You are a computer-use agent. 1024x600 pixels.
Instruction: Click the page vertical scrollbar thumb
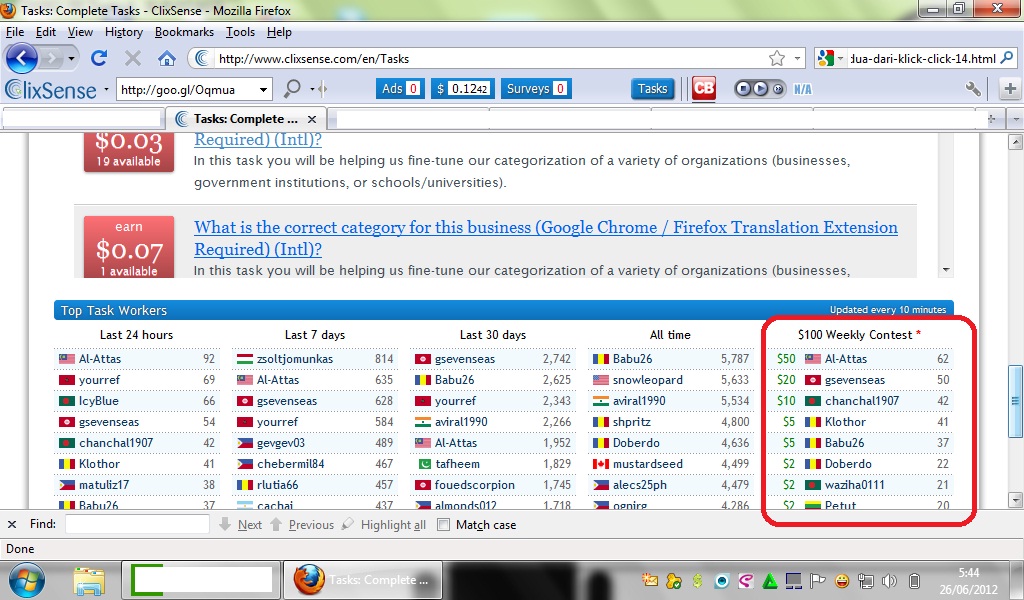[1015, 401]
